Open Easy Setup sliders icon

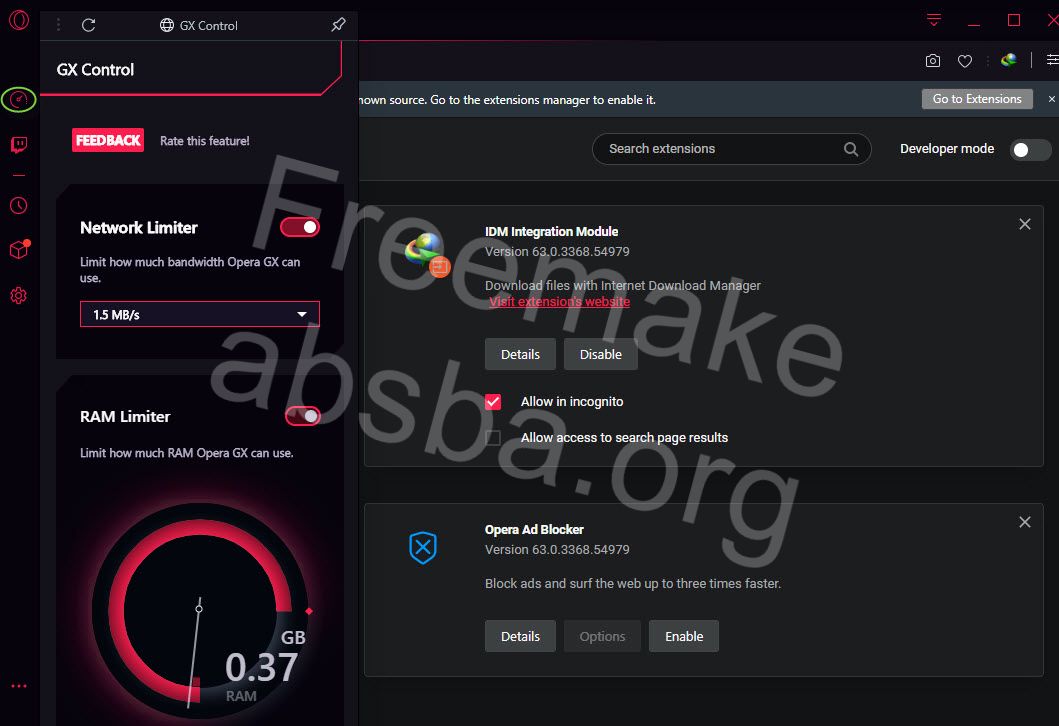1052,60
